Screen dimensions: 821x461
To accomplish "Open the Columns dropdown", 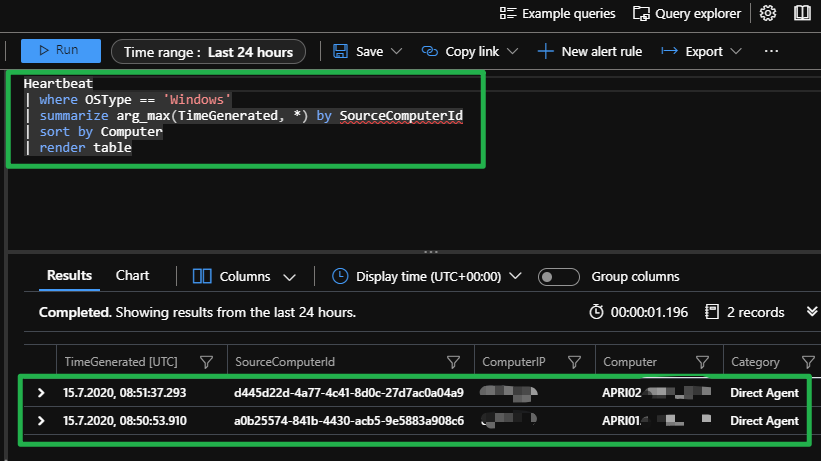I will click(x=244, y=277).
